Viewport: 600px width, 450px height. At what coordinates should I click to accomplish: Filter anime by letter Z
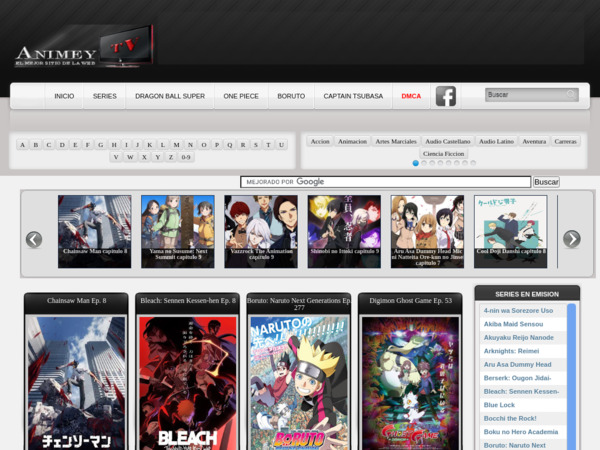pos(171,157)
